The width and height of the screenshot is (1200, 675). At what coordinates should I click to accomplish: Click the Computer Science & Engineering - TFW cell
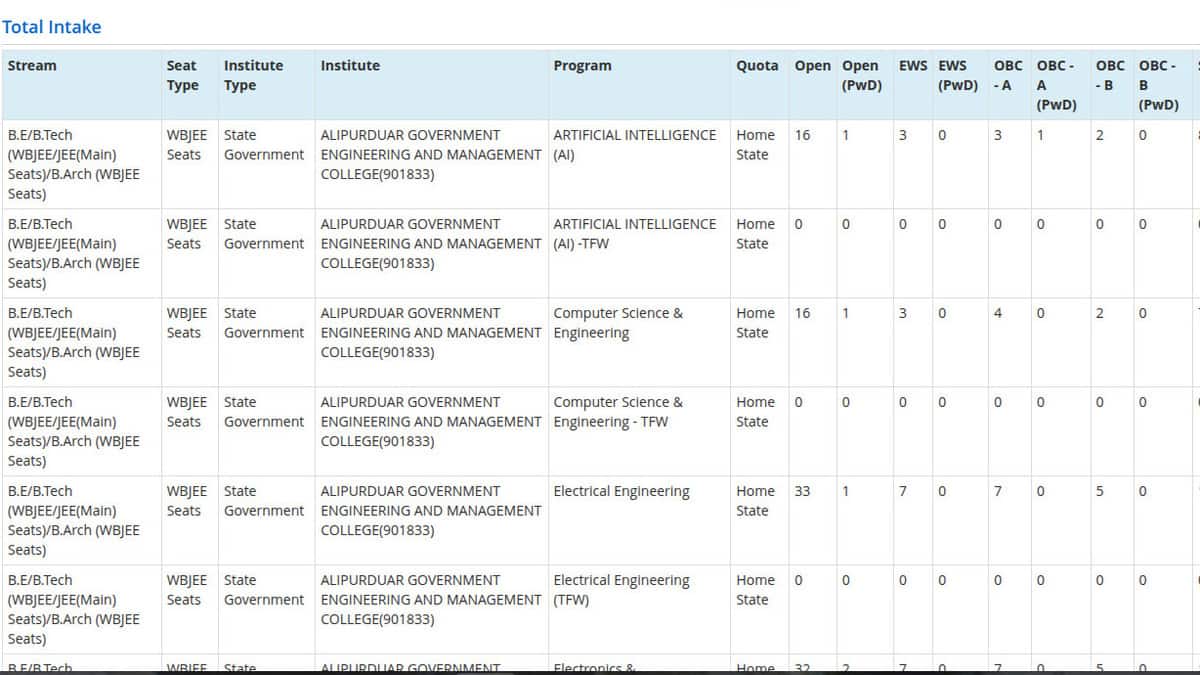coord(618,412)
